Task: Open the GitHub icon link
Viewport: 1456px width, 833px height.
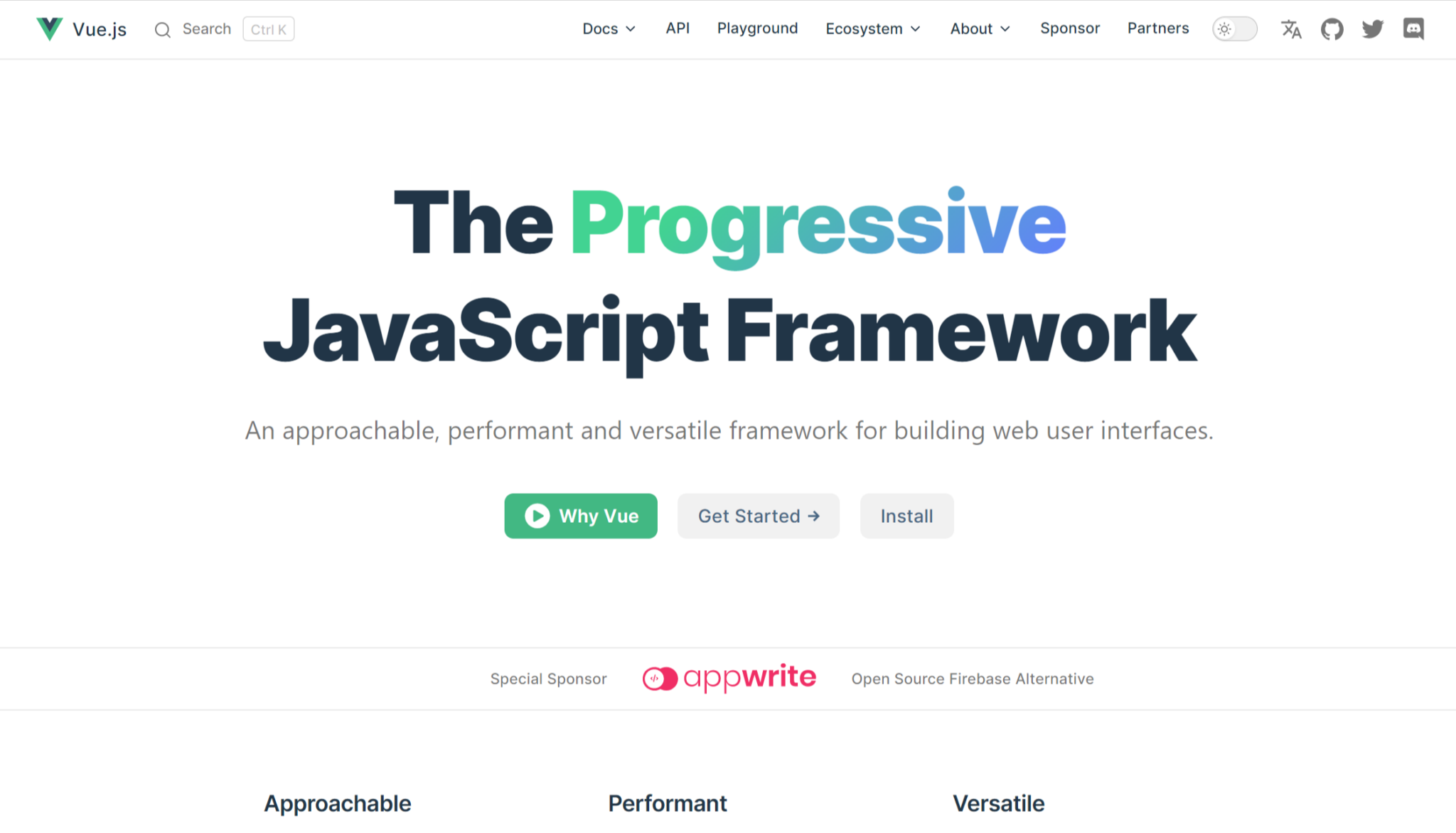Action: coord(1332,29)
